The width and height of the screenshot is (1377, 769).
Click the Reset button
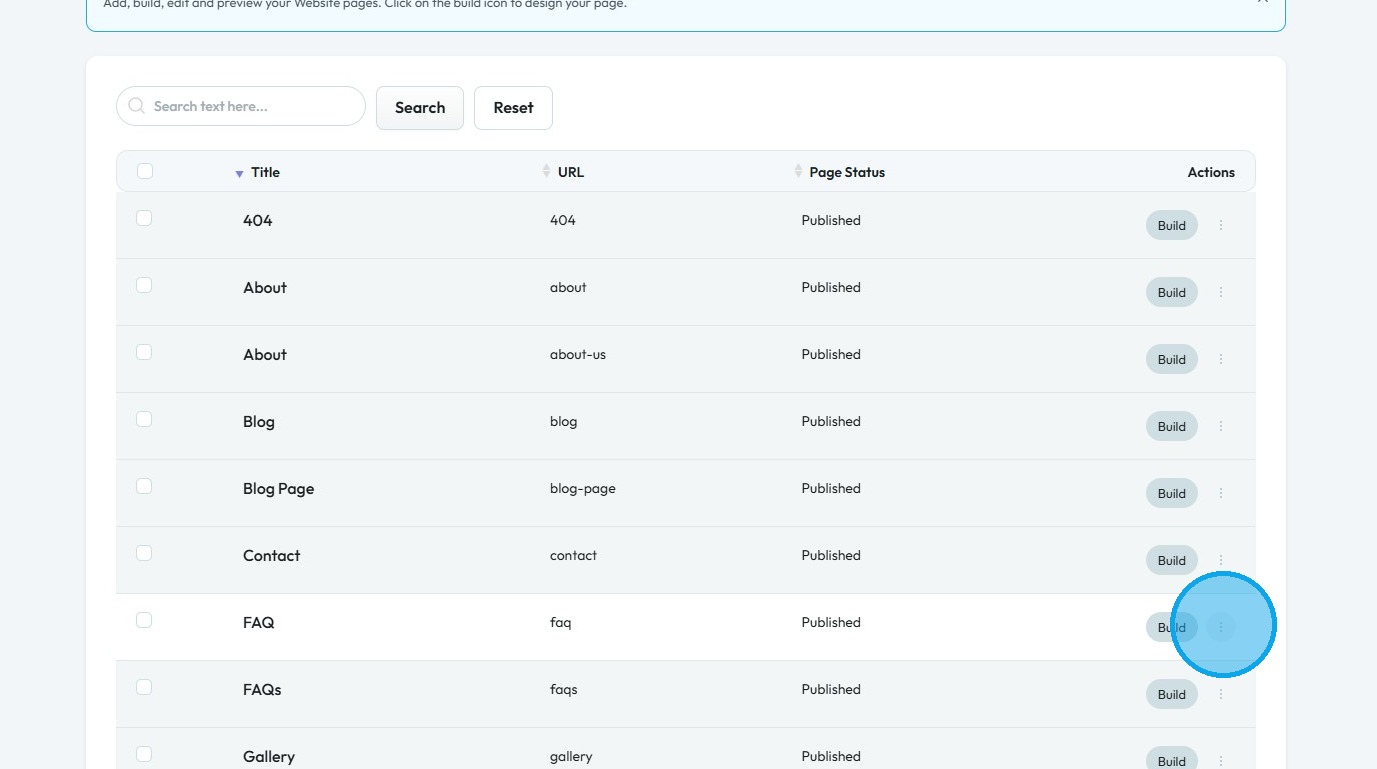pos(513,108)
